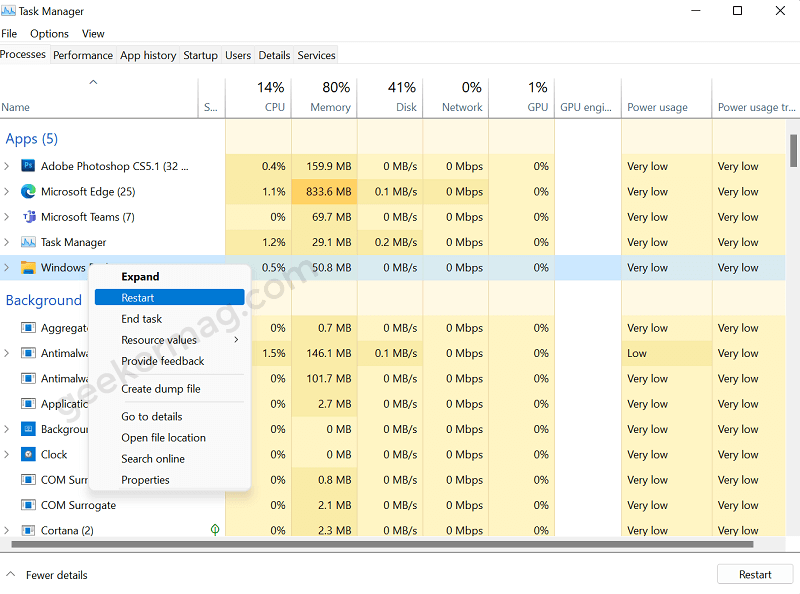Sort by Name column header
800x594 pixels.
pyautogui.click(x=98, y=97)
